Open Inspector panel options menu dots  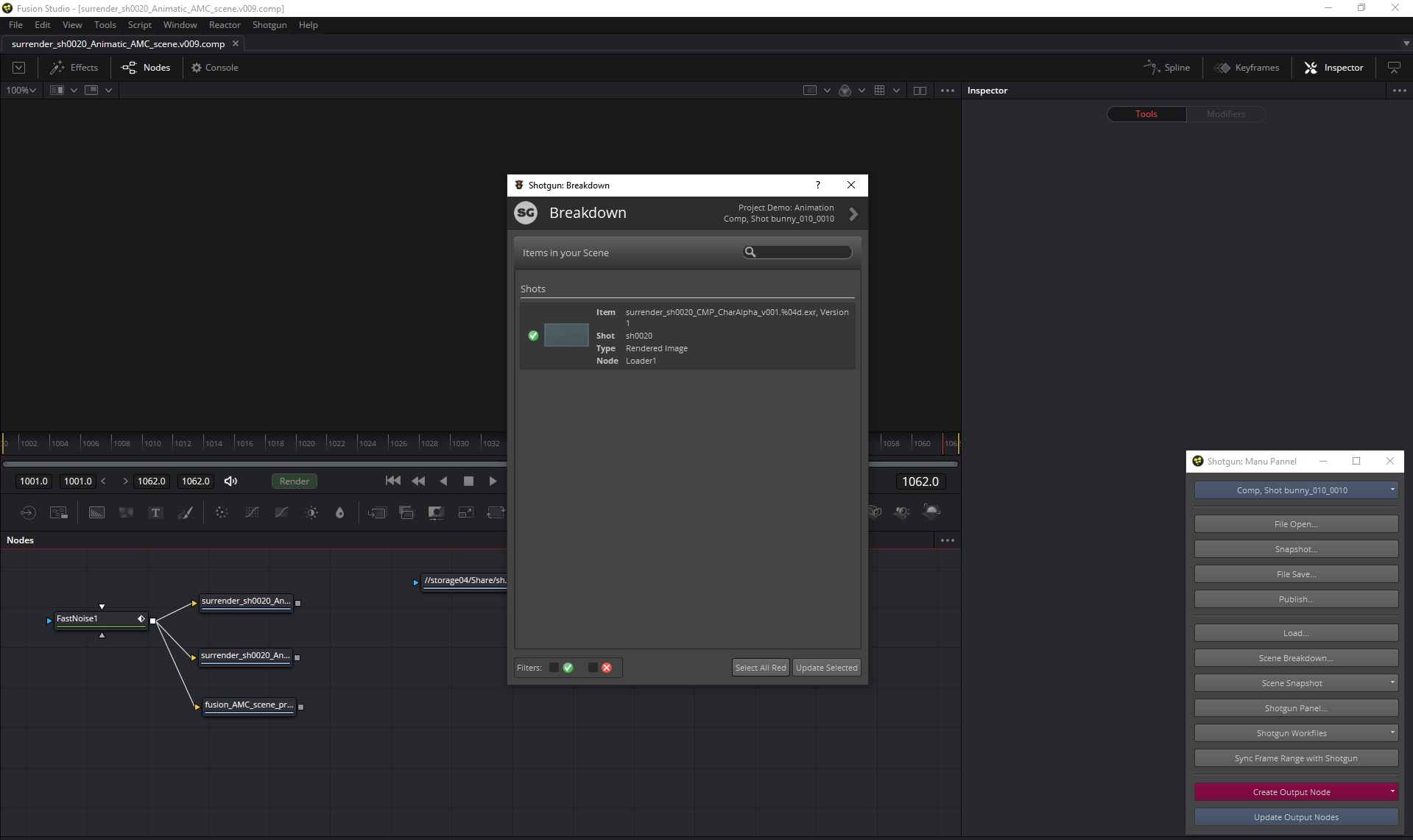[x=1399, y=91]
